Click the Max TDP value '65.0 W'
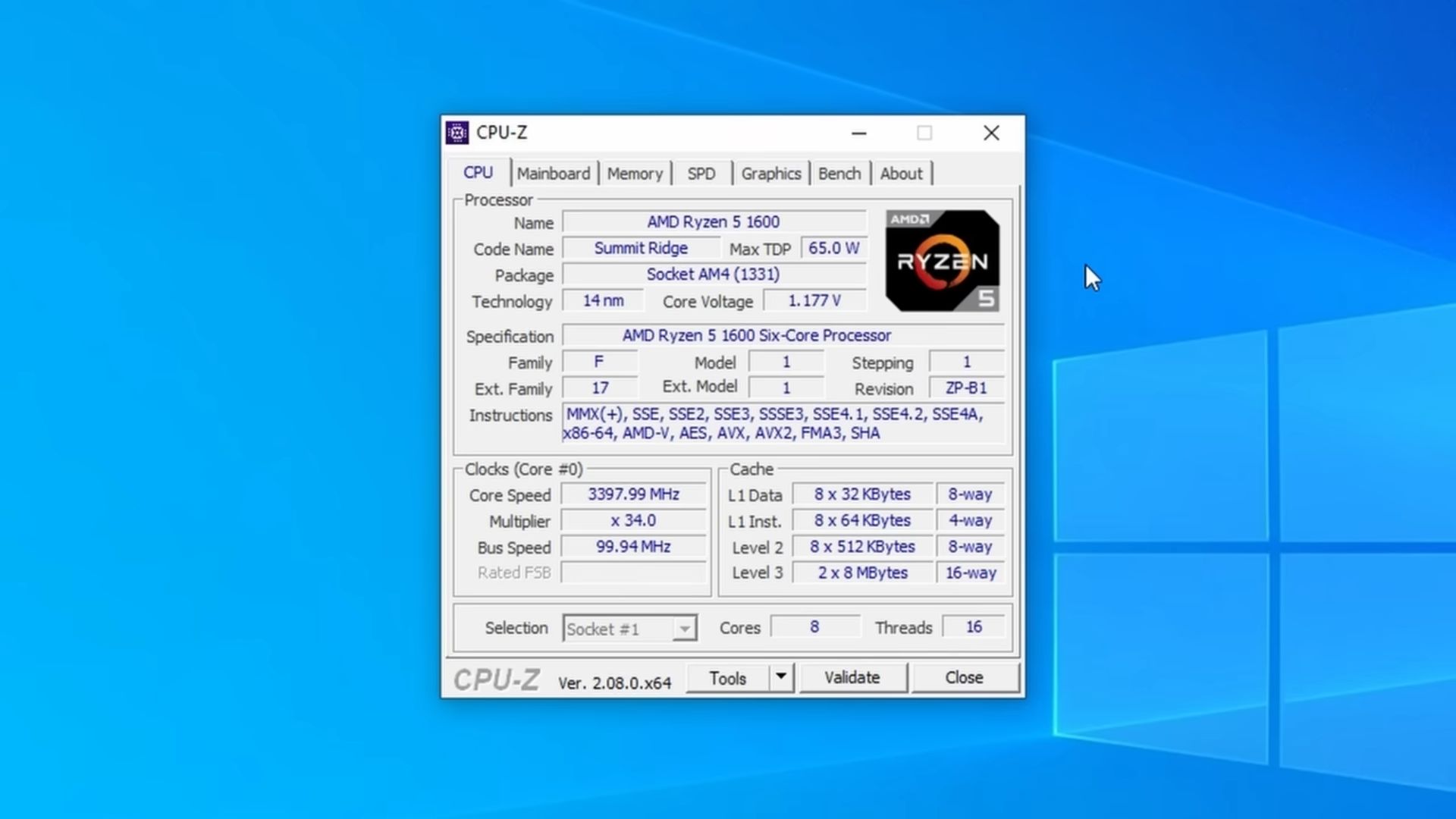The image size is (1456, 819). coord(833,249)
